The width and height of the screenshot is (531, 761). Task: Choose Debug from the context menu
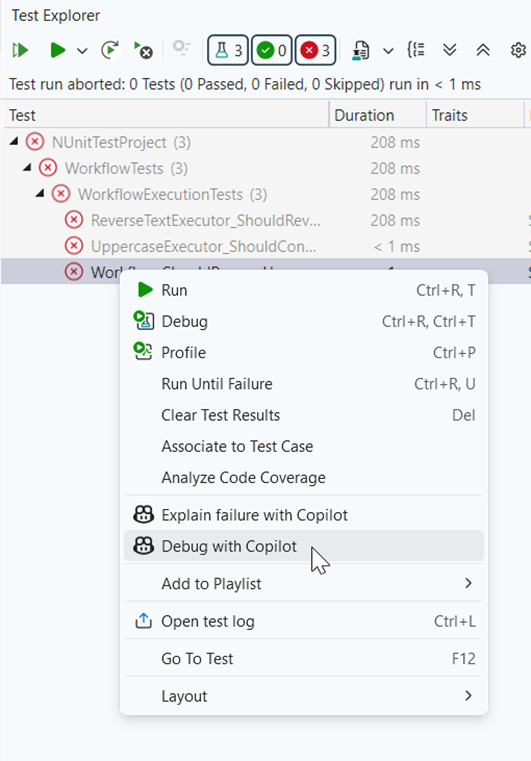point(304,321)
